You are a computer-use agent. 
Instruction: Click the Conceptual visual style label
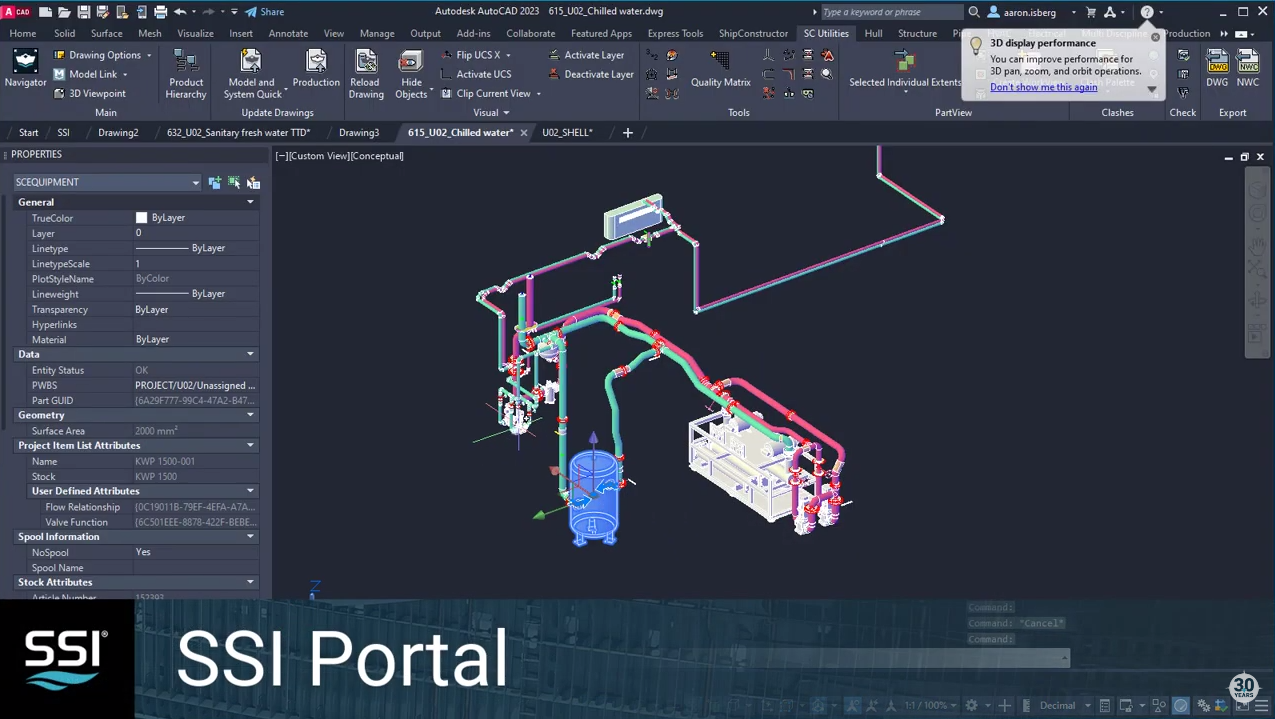click(377, 156)
